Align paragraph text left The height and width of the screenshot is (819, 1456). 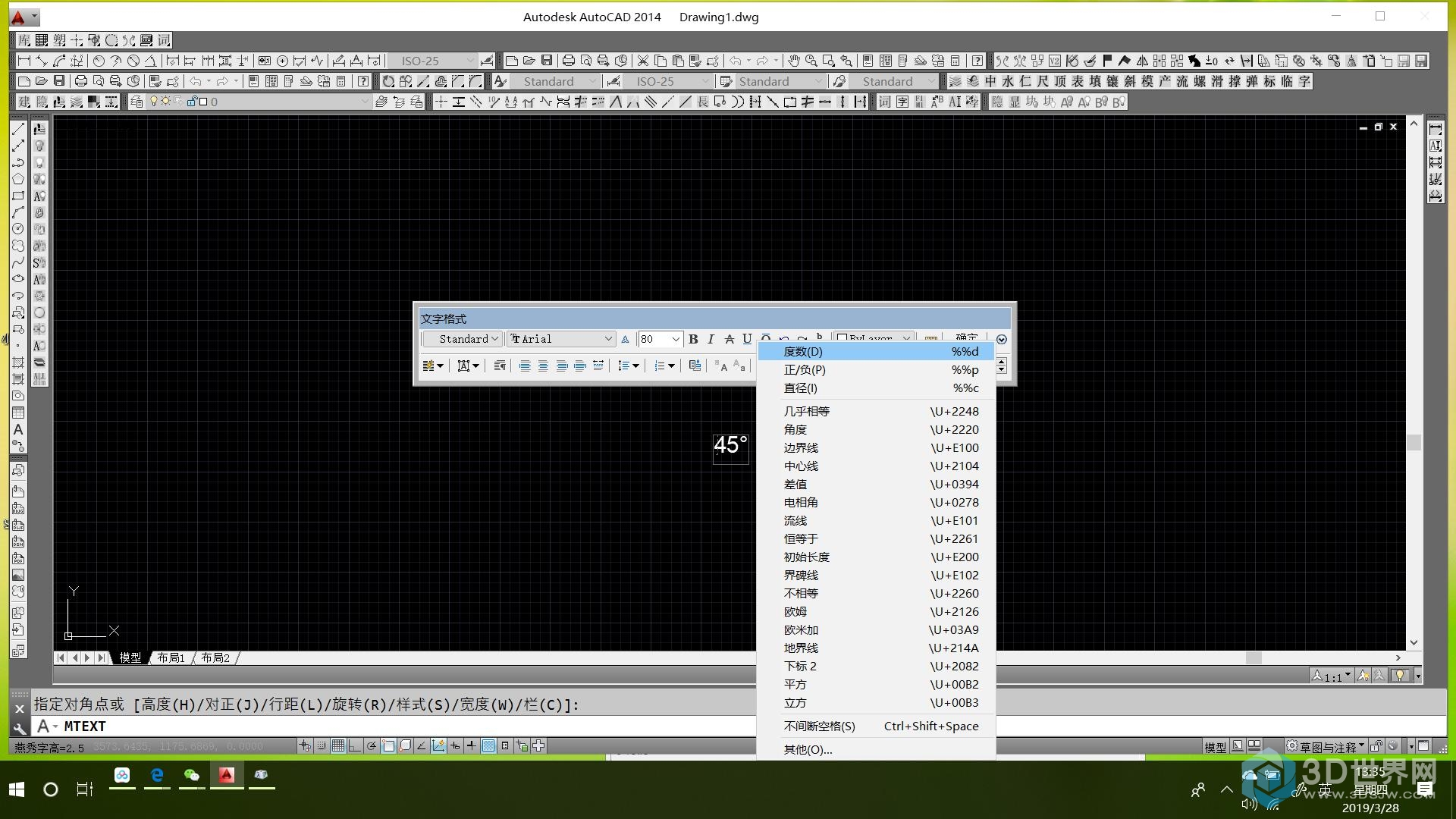coord(525,366)
